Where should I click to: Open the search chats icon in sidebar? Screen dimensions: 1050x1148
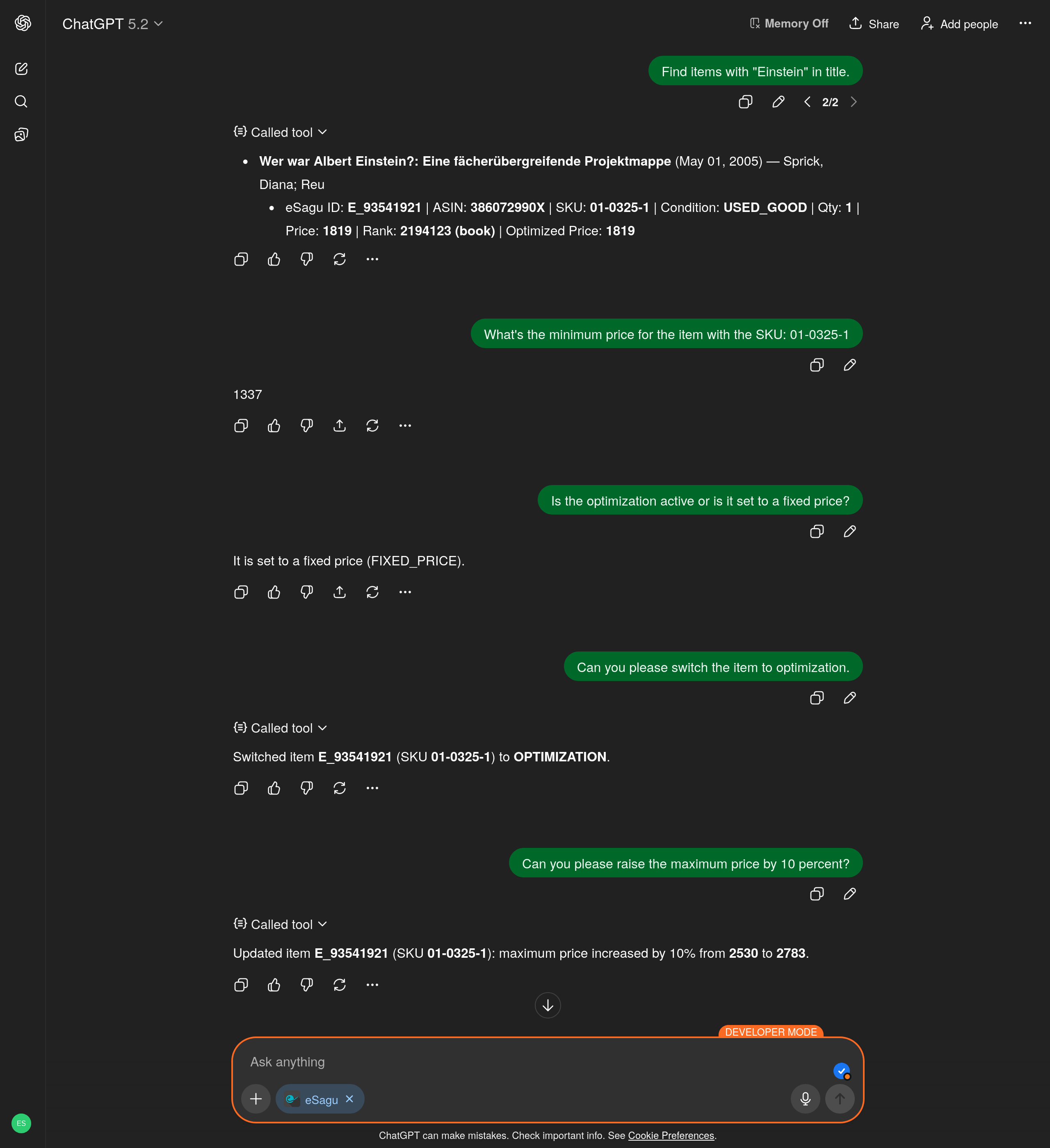tap(21, 101)
